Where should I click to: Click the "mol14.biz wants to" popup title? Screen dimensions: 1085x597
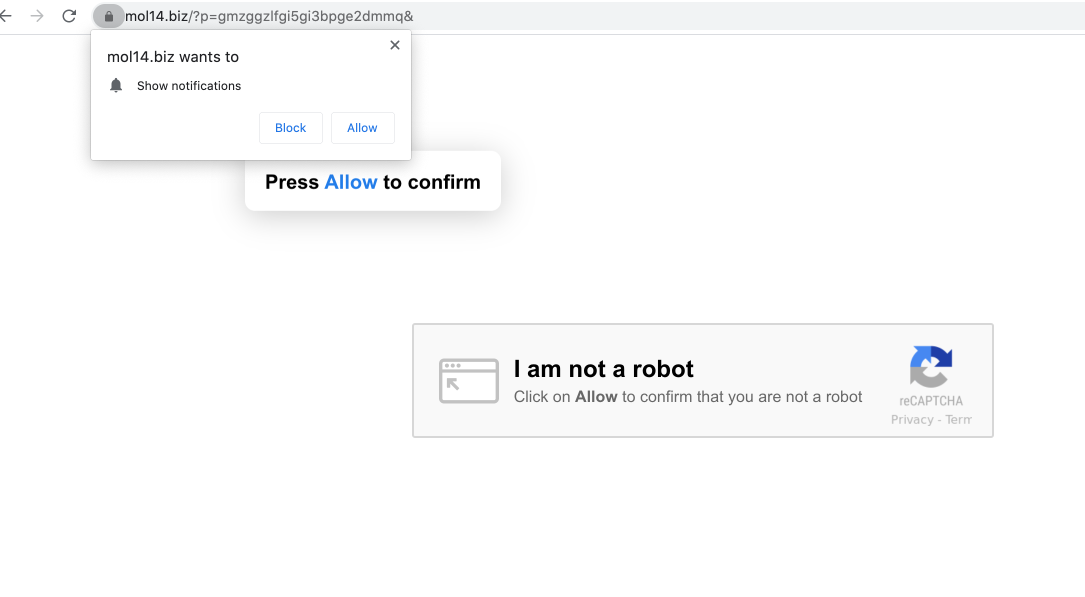point(173,57)
